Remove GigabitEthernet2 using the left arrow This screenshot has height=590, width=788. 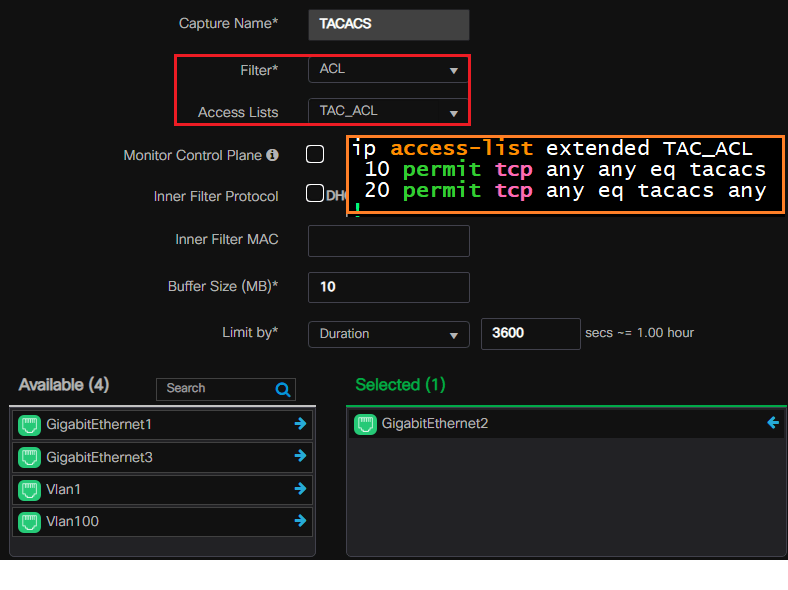pyautogui.click(x=772, y=423)
